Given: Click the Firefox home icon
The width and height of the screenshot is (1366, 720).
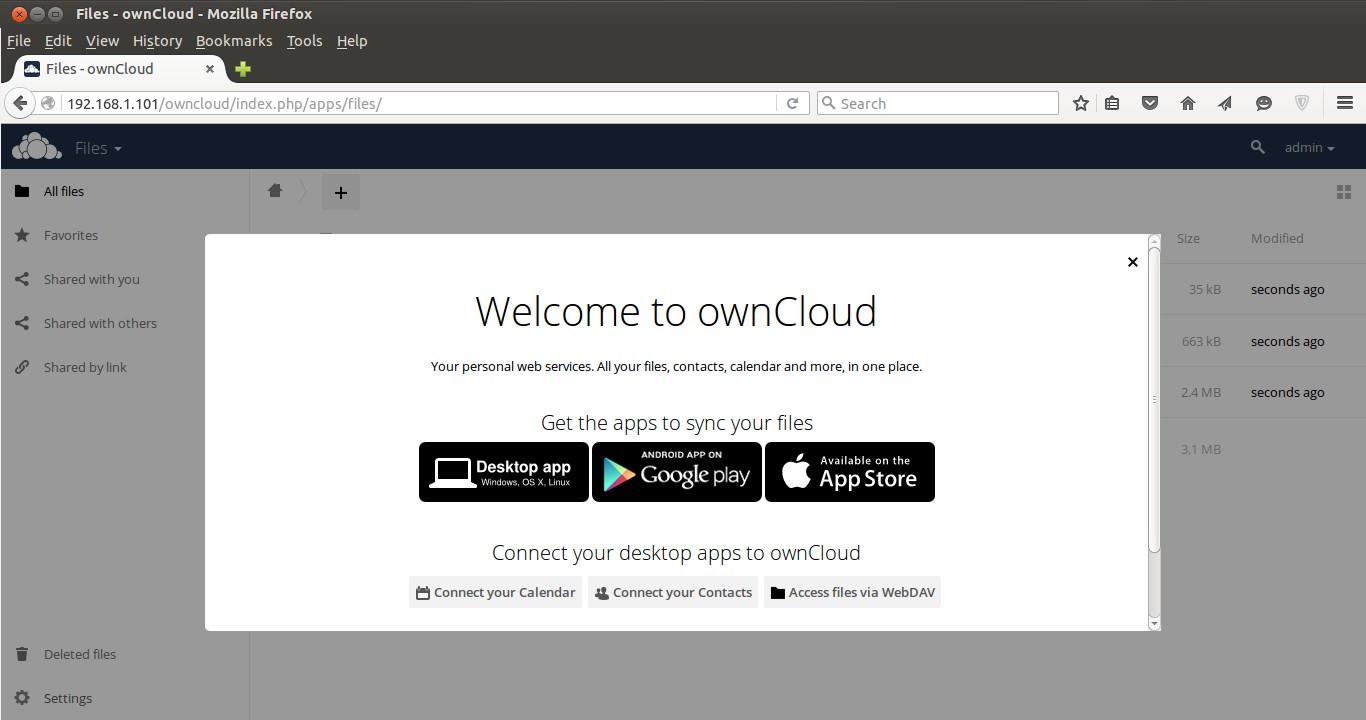Looking at the screenshot, I should (x=1188, y=103).
